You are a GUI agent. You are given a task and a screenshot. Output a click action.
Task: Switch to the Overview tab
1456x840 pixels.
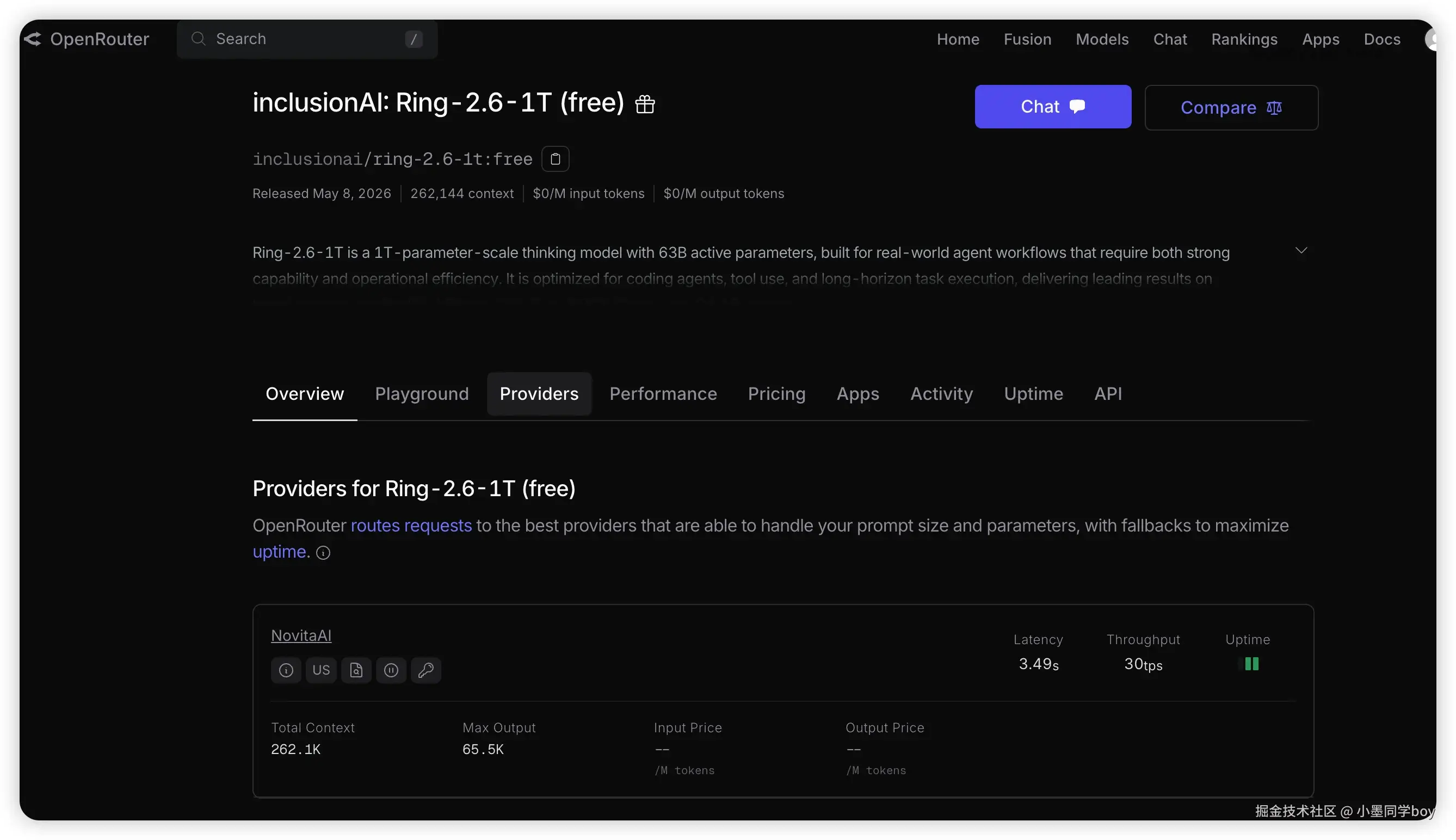click(305, 394)
